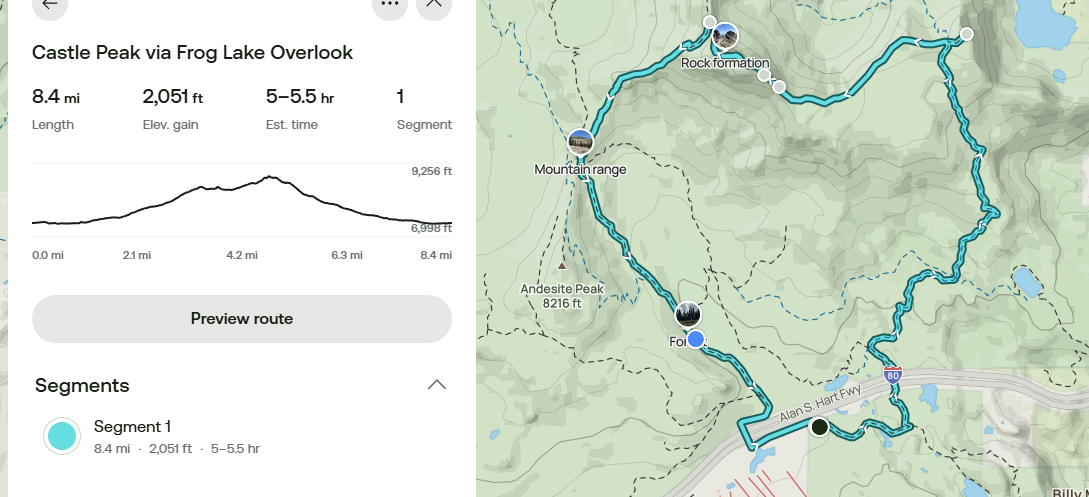Click the gray waypoint at route's northeast corner
This screenshot has height=497, width=1089.
[x=966, y=35]
